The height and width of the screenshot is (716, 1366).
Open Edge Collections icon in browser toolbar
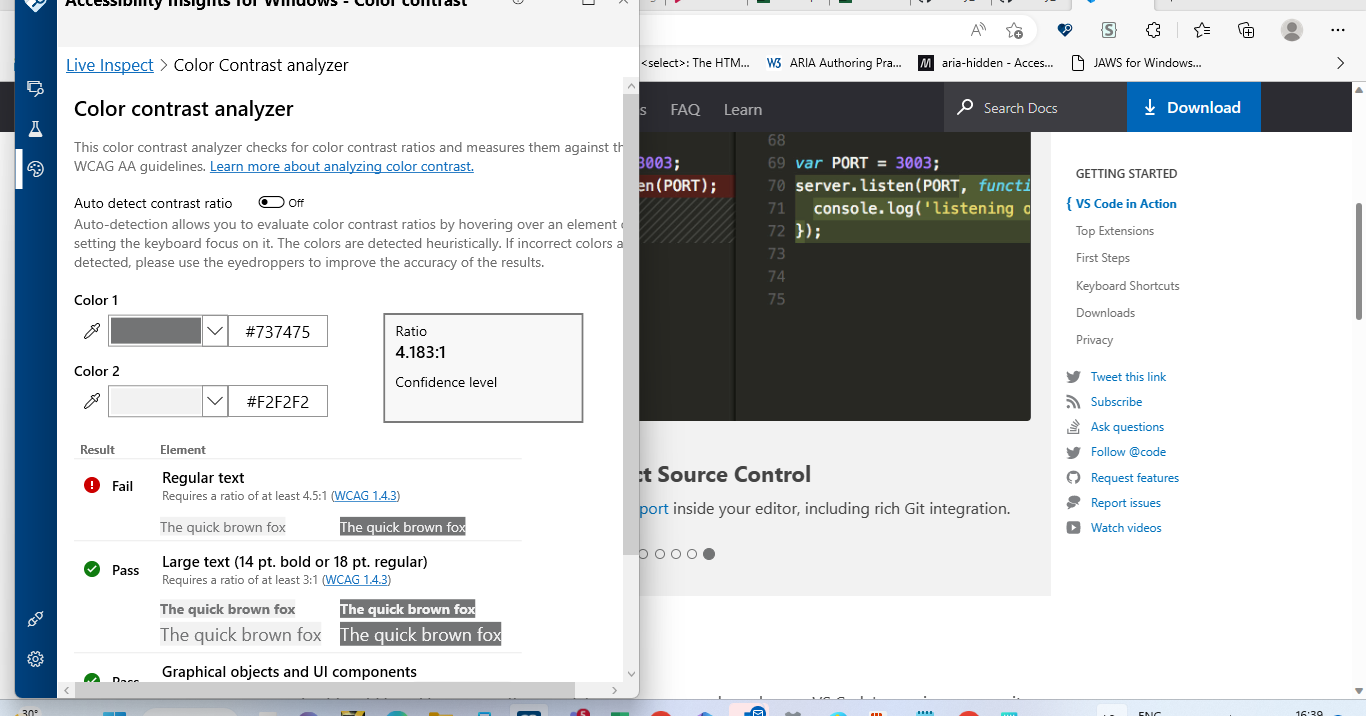tap(1245, 30)
